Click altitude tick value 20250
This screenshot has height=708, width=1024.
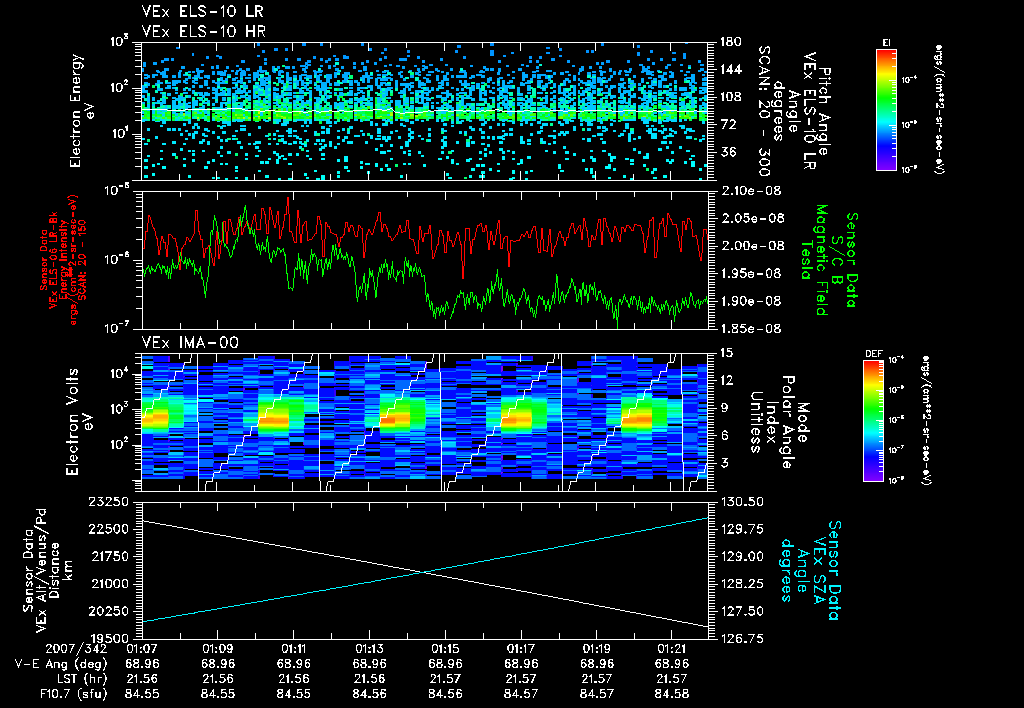pyautogui.click(x=108, y=611)
